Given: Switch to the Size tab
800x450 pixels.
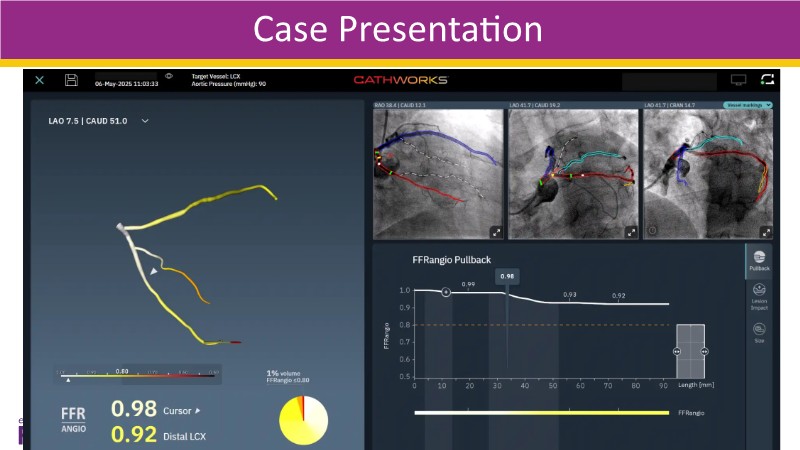Looking at the screenshot, I should (x=759, y=331).
